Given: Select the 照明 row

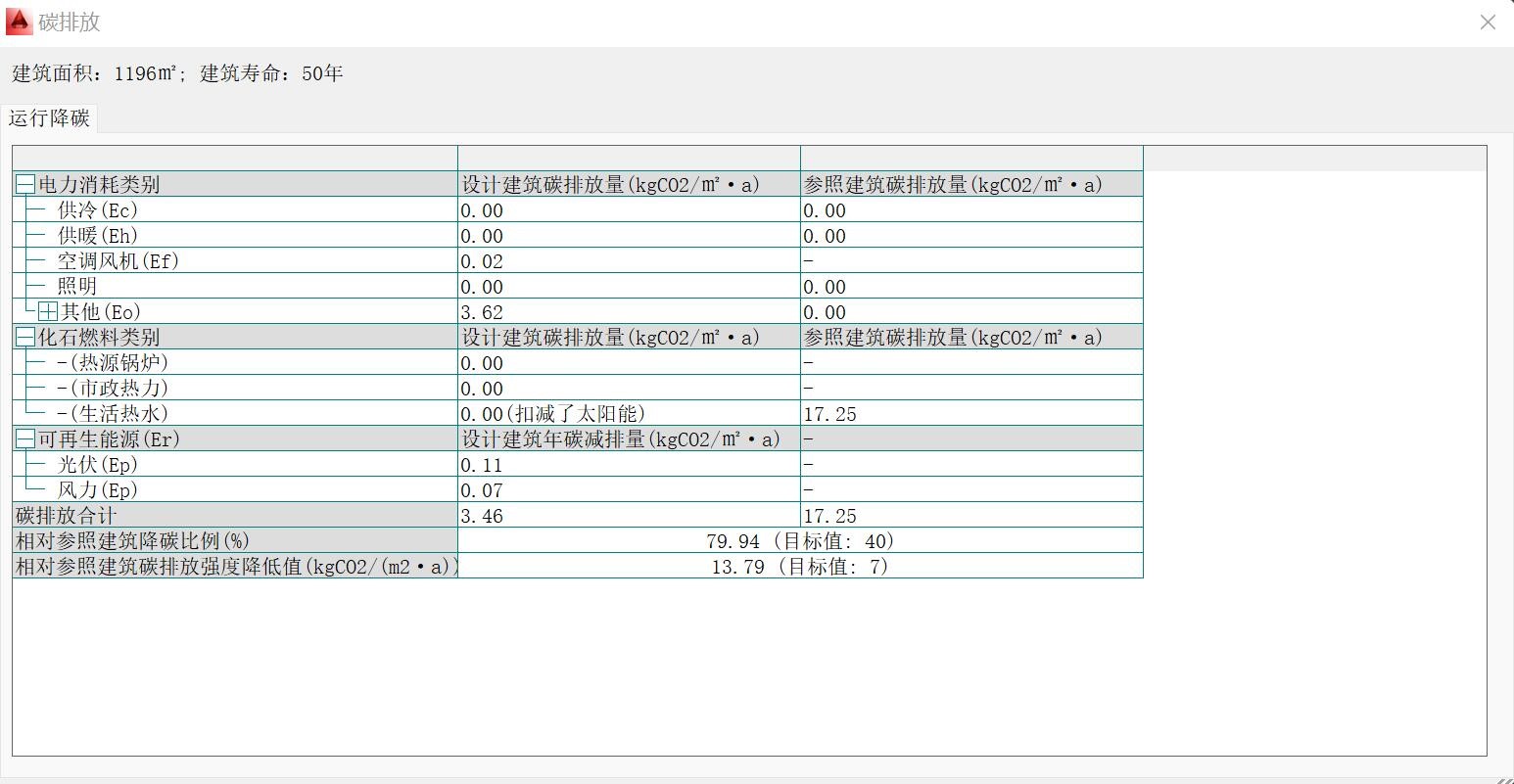Looking at the screenshot, I should click(77, 287).
